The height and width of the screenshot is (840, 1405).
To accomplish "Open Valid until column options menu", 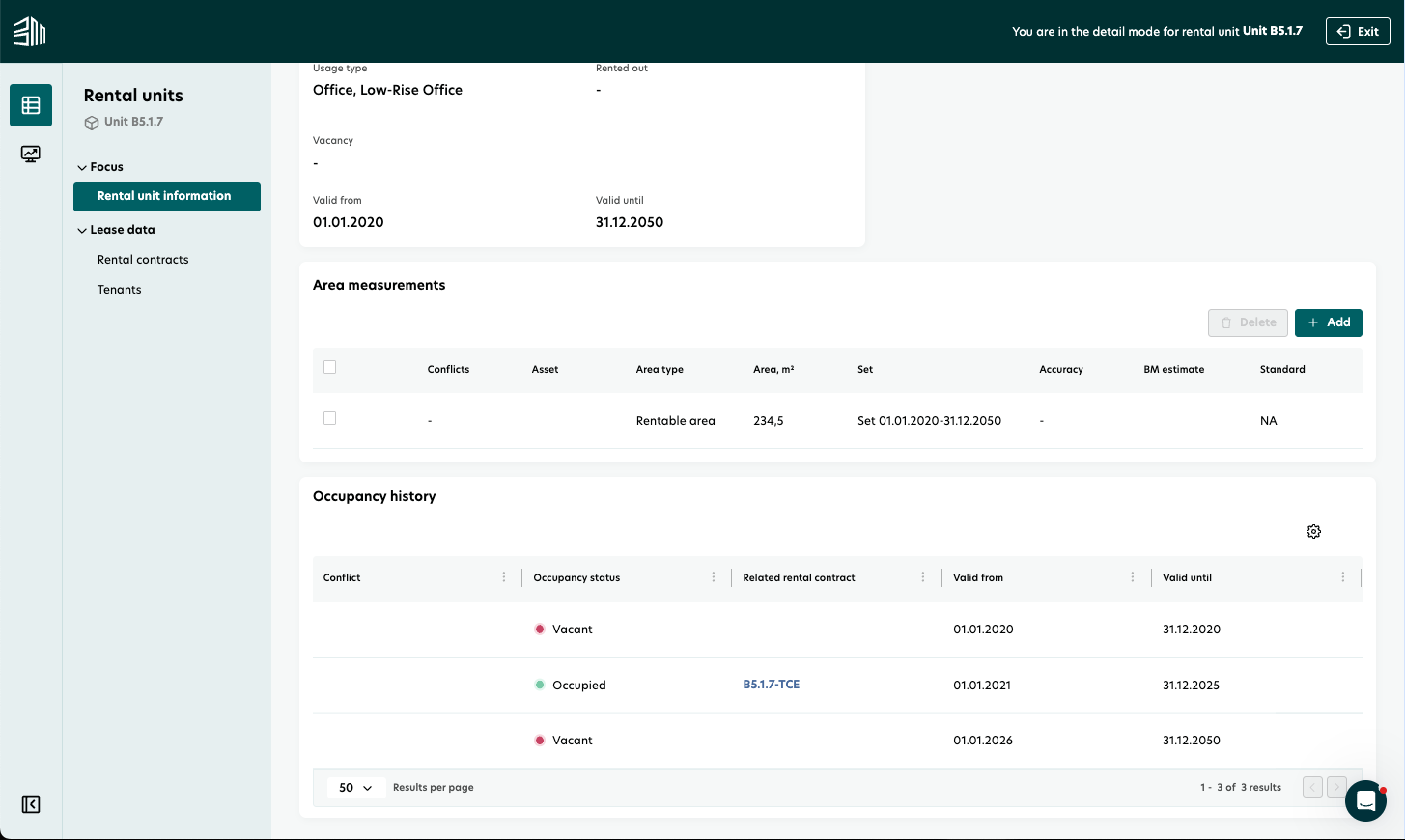I will tap(1343, 577).
